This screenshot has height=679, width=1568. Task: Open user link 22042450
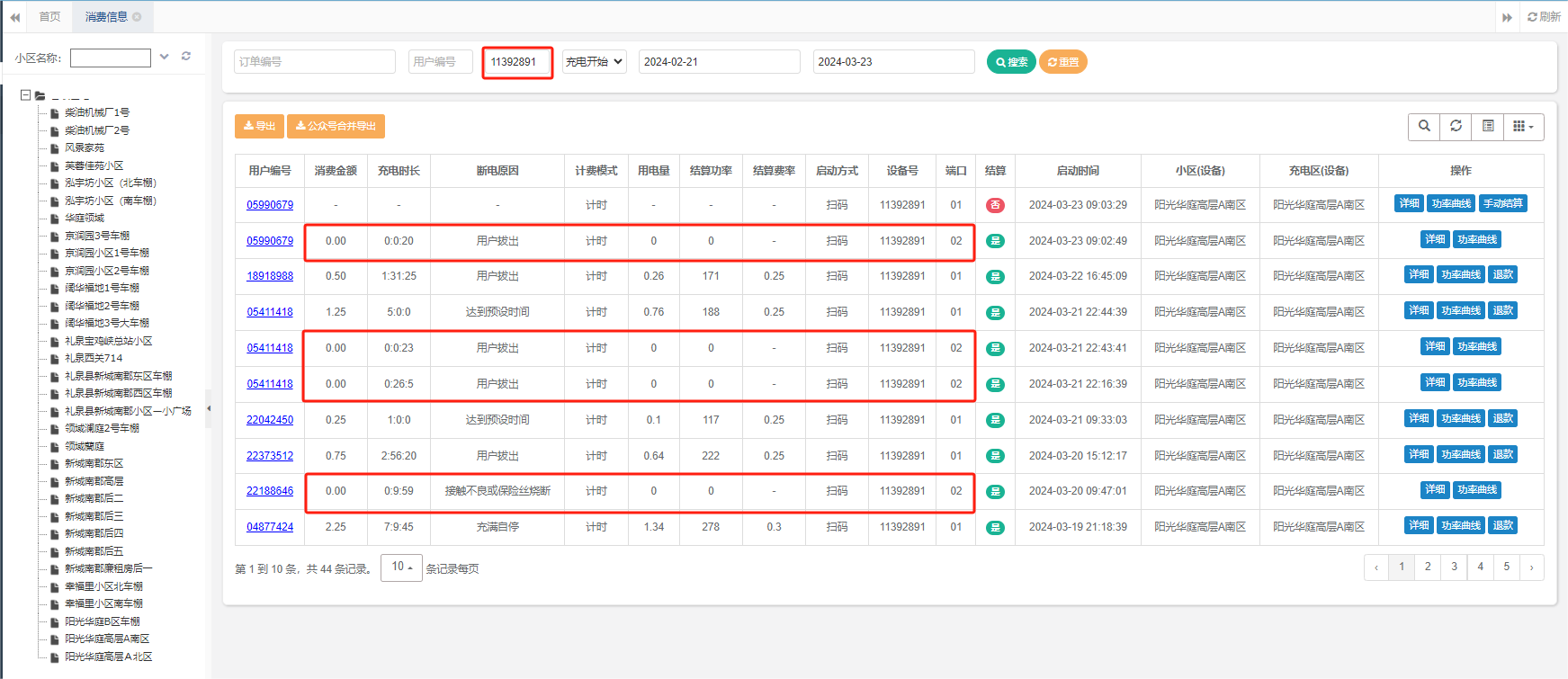tap(270, 420)
